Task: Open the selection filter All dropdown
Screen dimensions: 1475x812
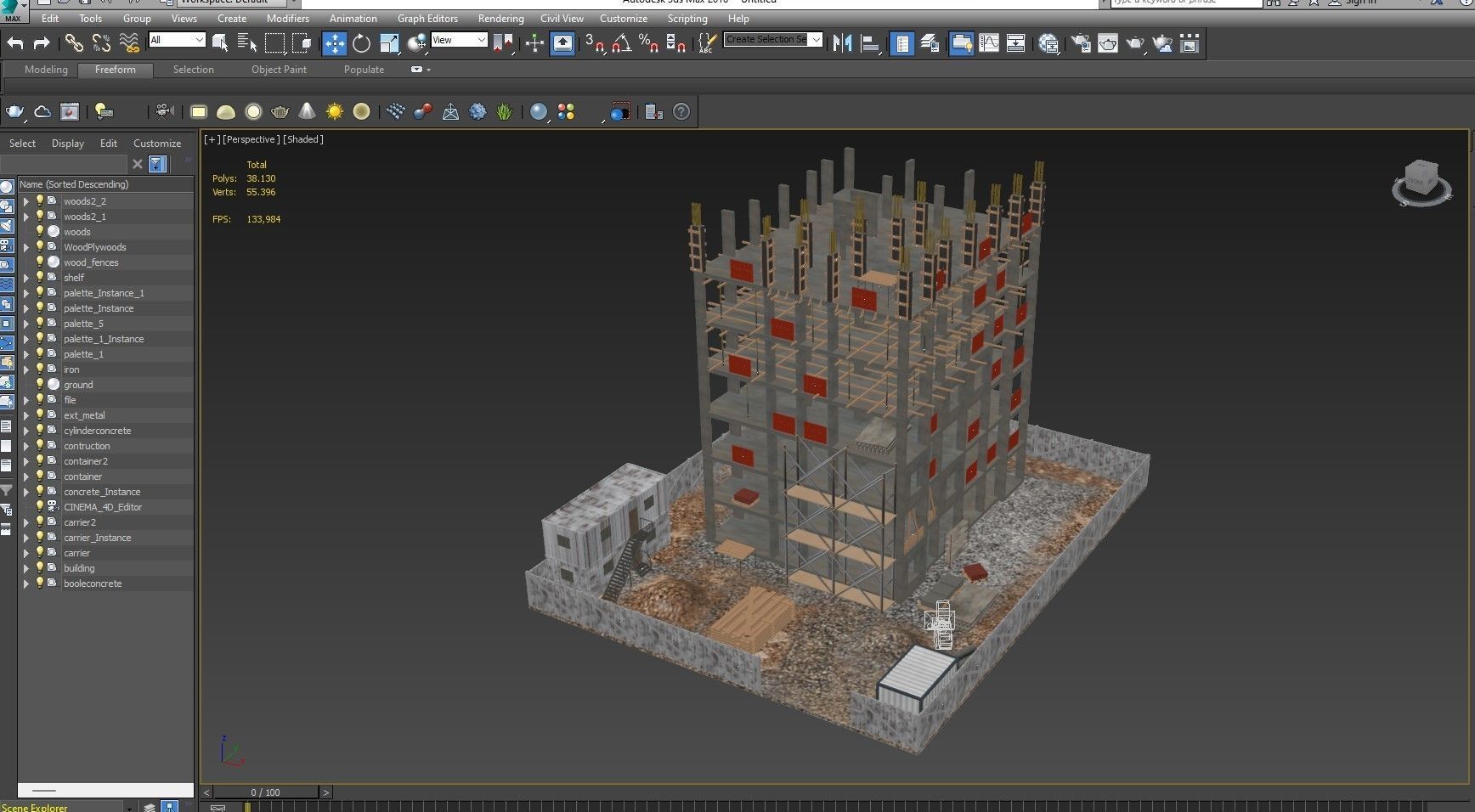Action: pyautogui.click(x=177, y=40)
